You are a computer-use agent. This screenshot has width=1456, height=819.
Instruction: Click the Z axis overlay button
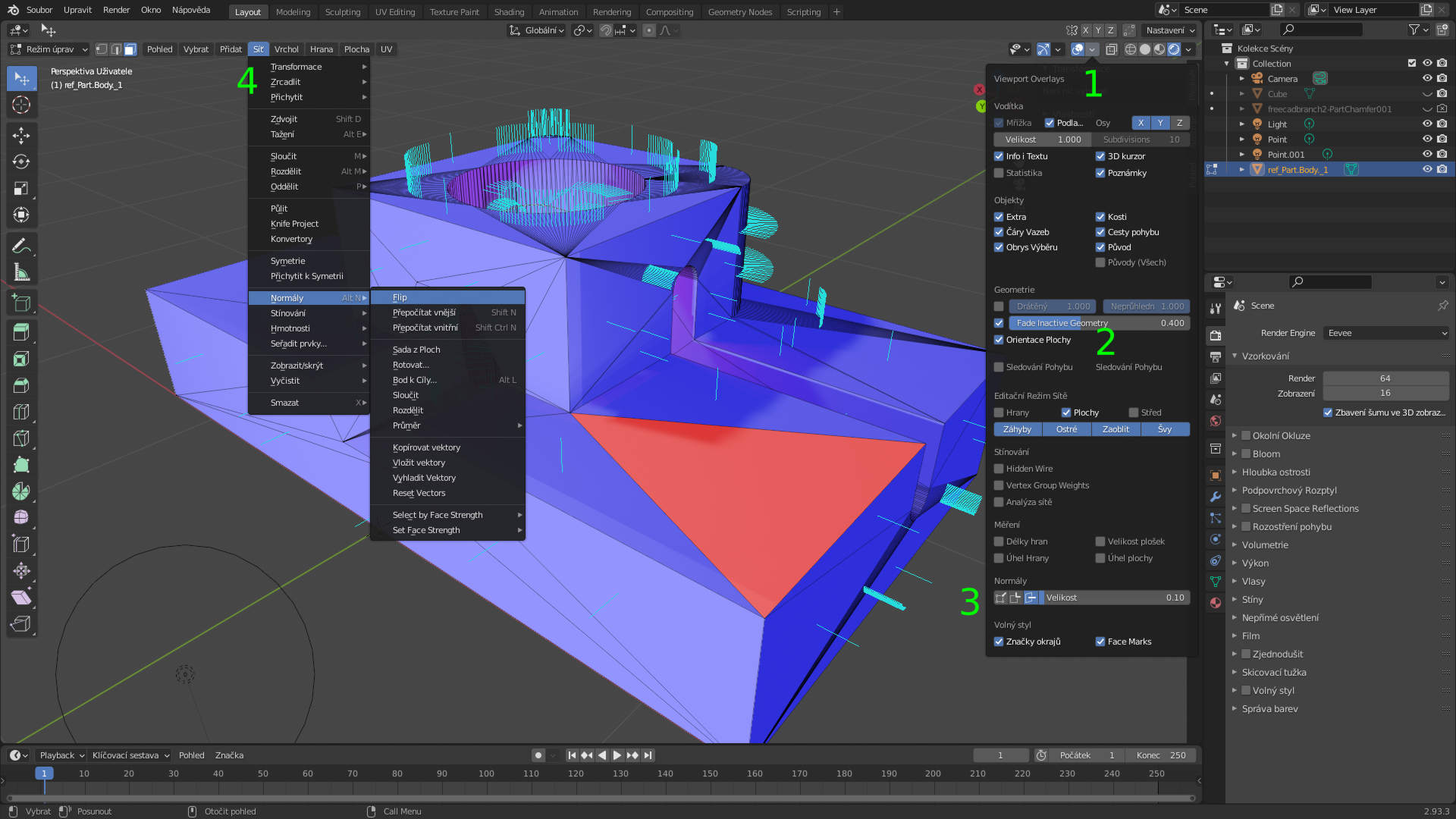point(1179,123)
